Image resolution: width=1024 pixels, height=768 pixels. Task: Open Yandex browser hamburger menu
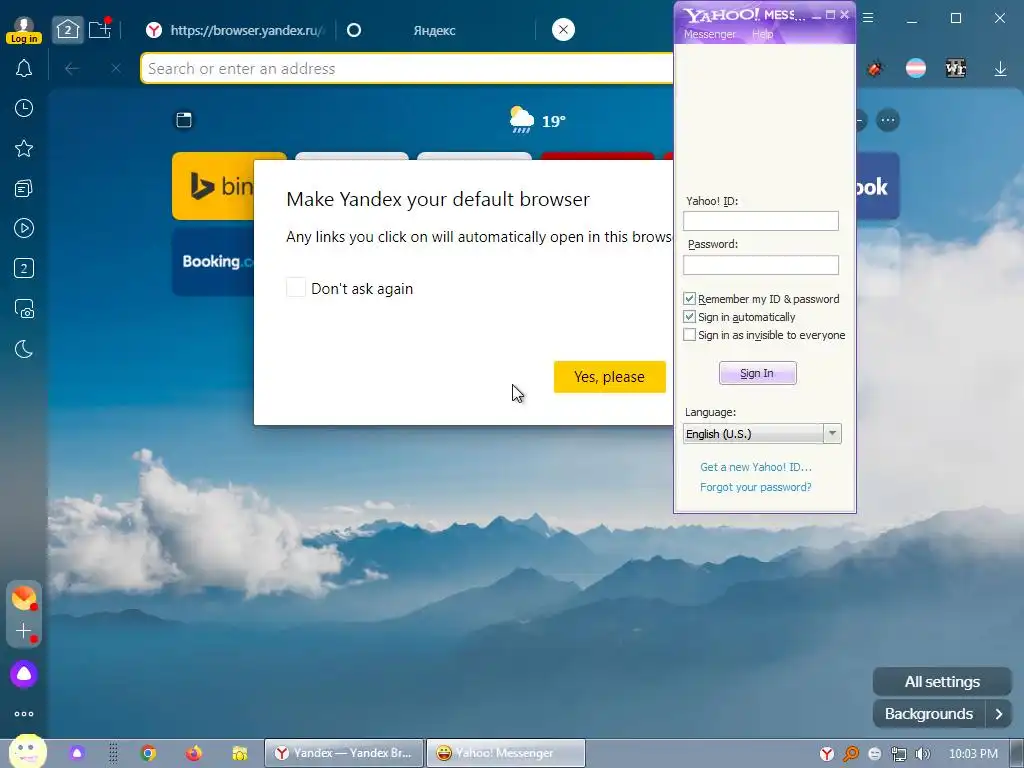point(868,18)
